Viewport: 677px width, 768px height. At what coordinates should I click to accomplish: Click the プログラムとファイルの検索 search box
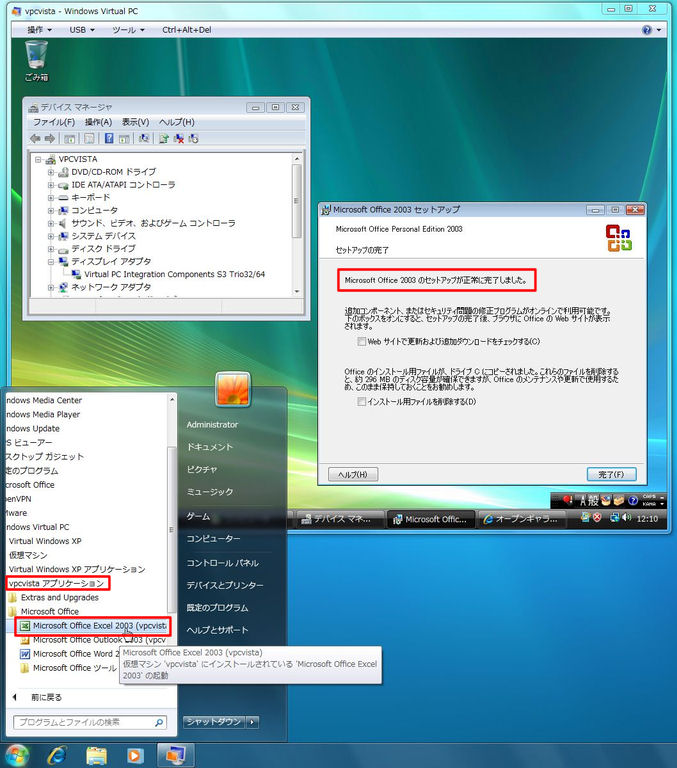[x=90, y=722]
